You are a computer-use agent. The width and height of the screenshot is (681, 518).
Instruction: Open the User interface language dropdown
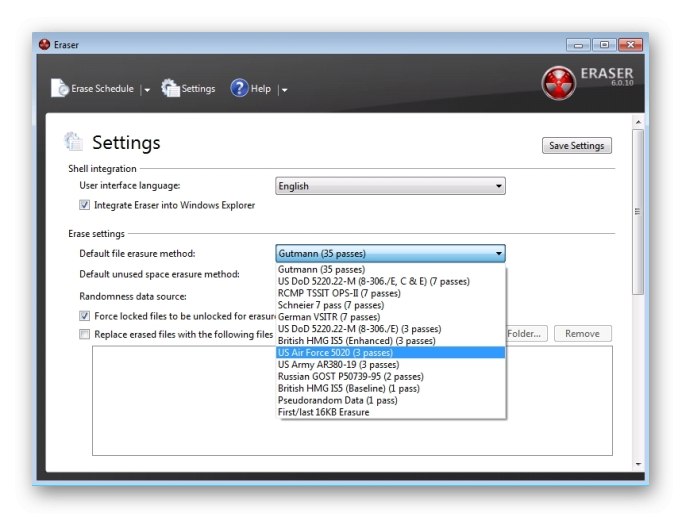point(390,186)
